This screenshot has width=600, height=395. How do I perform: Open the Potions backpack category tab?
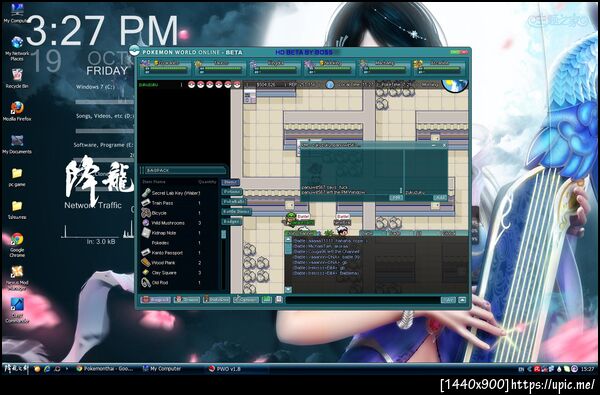[x=232, y=191]
